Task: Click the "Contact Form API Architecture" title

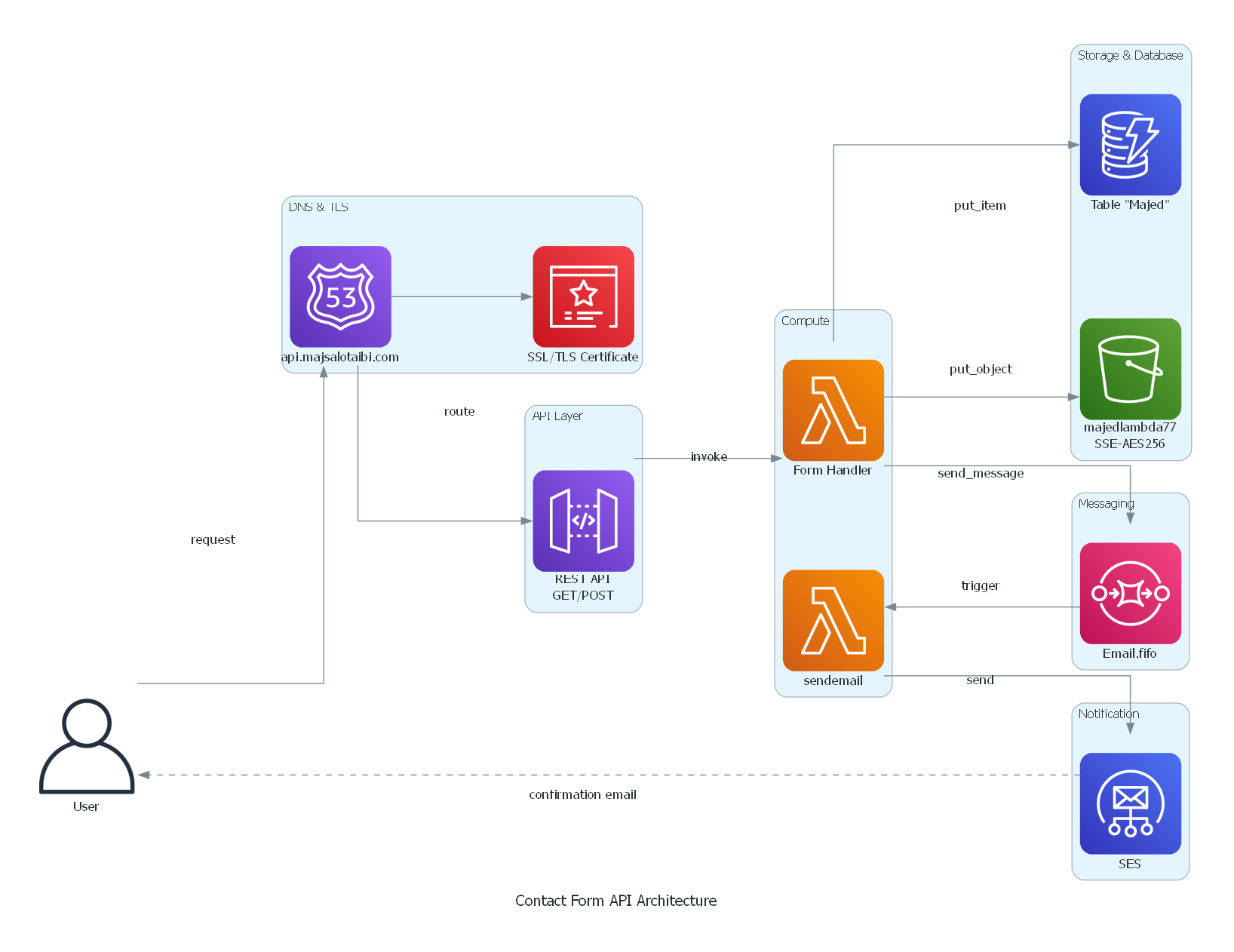Action: click(615, 901)
